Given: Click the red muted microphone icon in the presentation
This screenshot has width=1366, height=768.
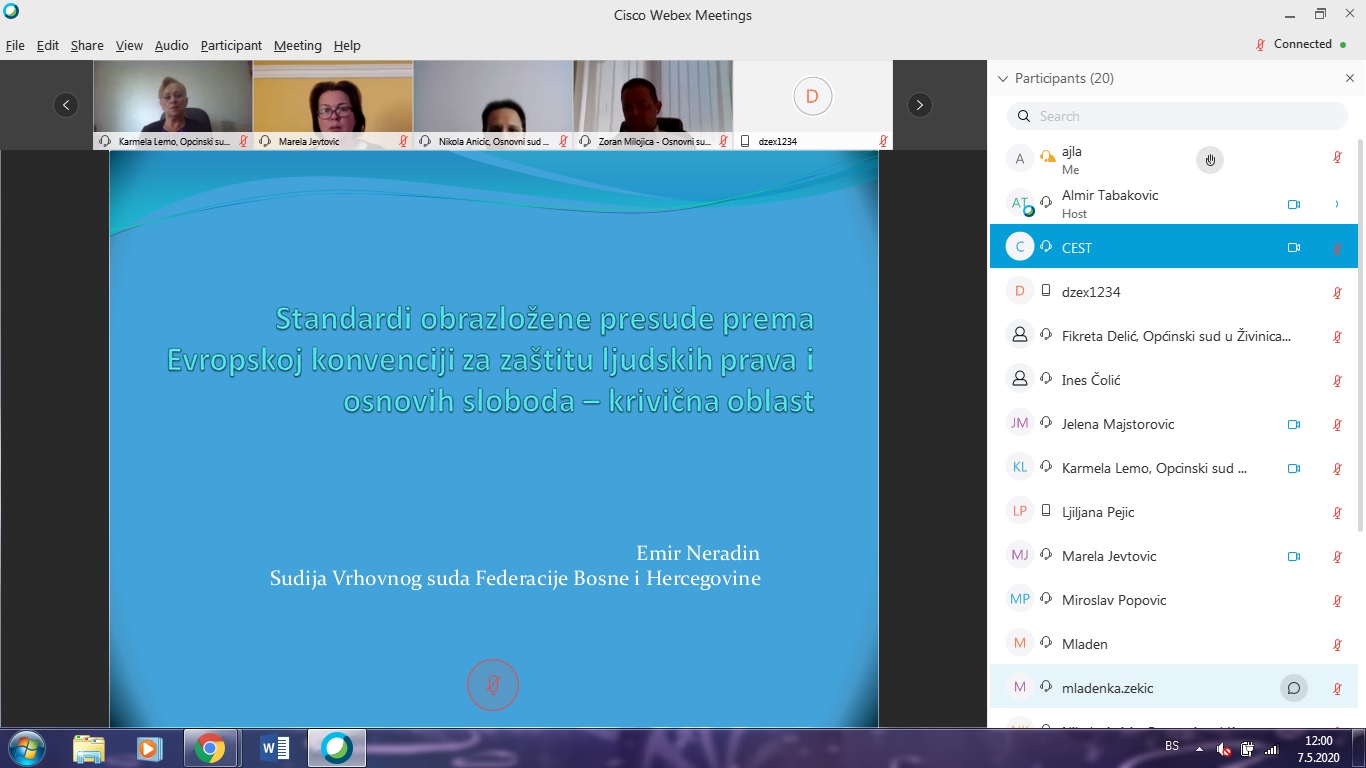Looking at the screenshot, I should click(x=493, y=685).
